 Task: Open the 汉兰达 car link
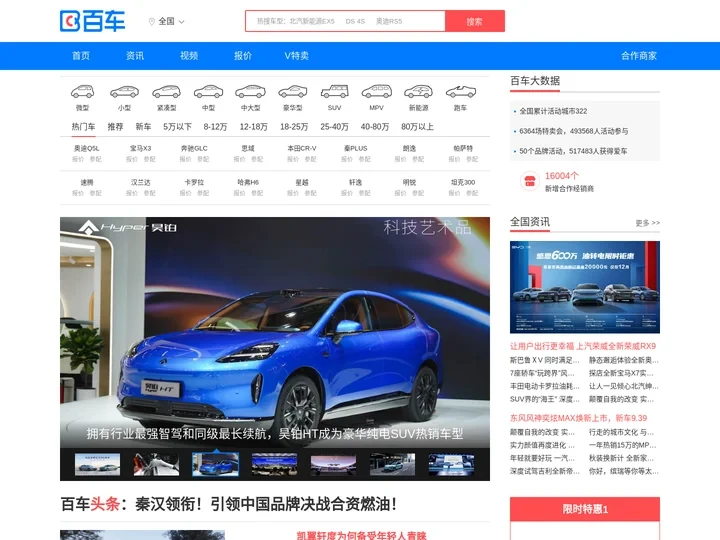pos(141,182)
